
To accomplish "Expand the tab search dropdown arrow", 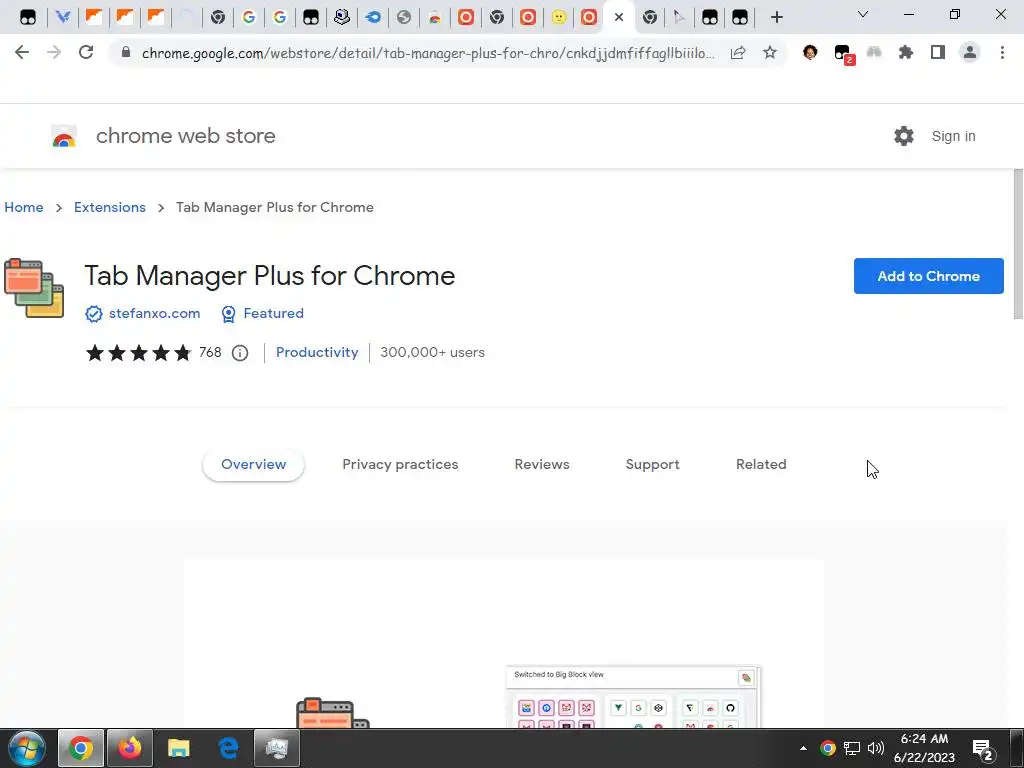I will click(x=863, y=14).
